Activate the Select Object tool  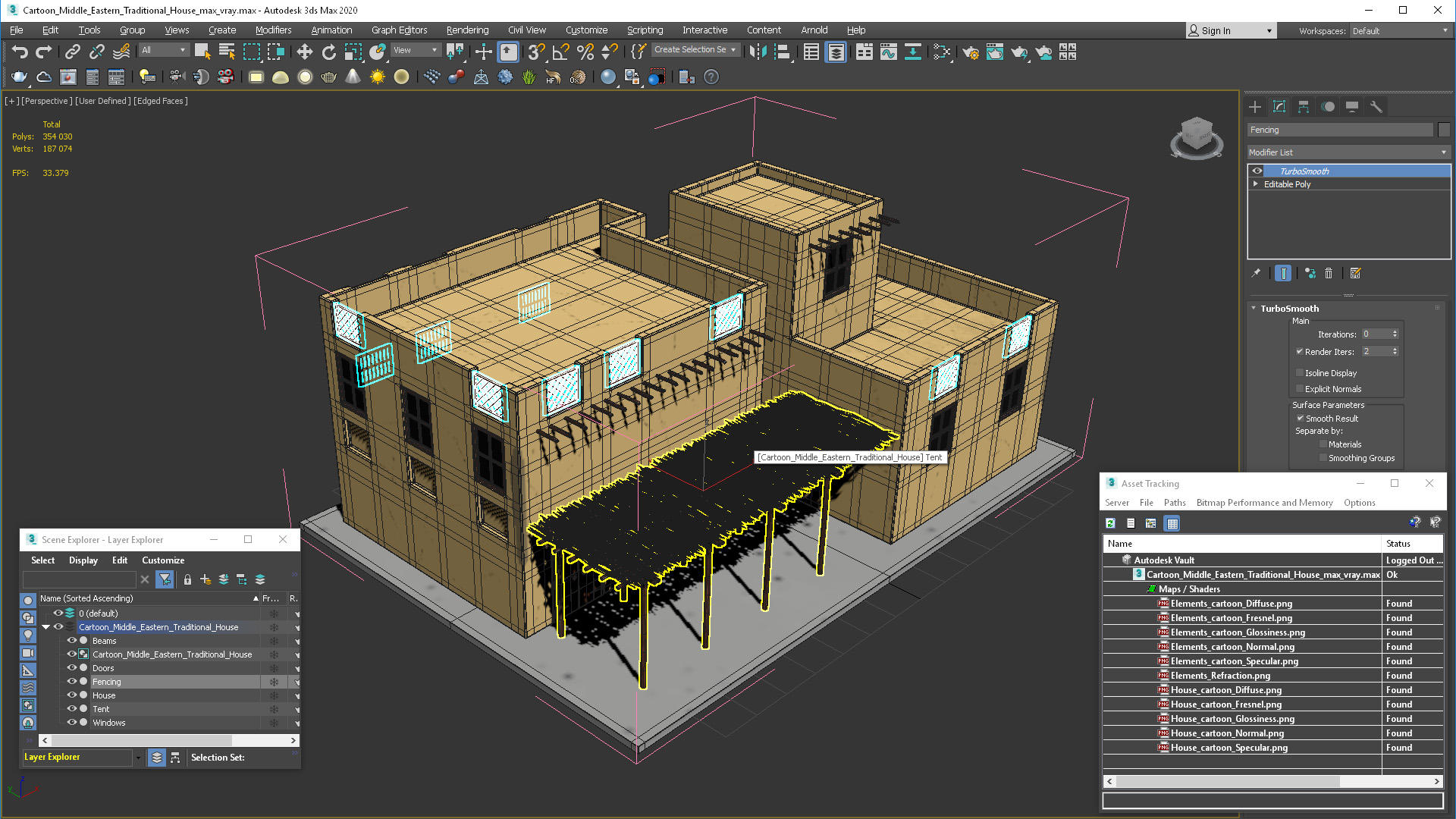coord(202,52)
